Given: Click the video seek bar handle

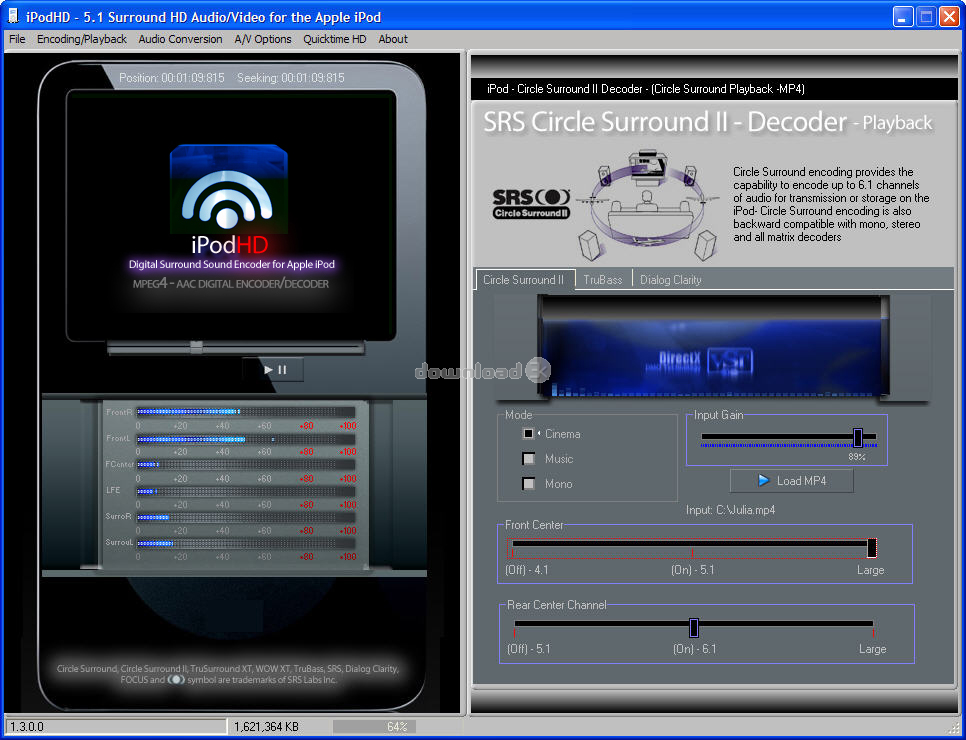Looking at the screenshot, I should click(196, 347).
